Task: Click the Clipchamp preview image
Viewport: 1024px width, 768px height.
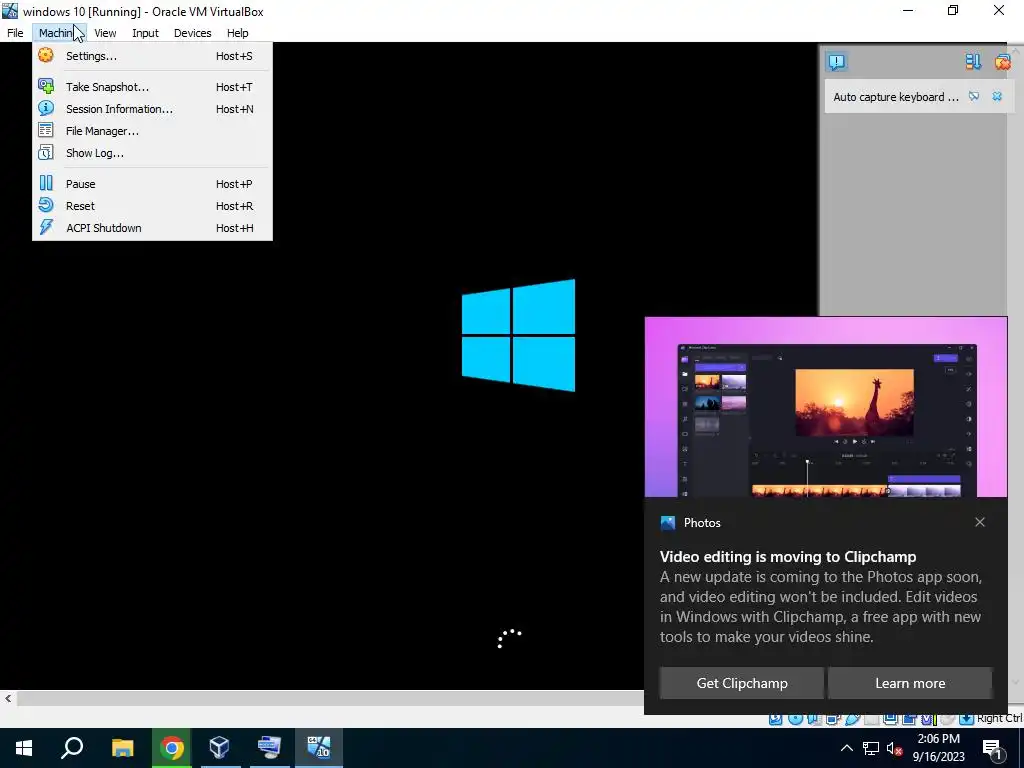Action: pos(825,408)
